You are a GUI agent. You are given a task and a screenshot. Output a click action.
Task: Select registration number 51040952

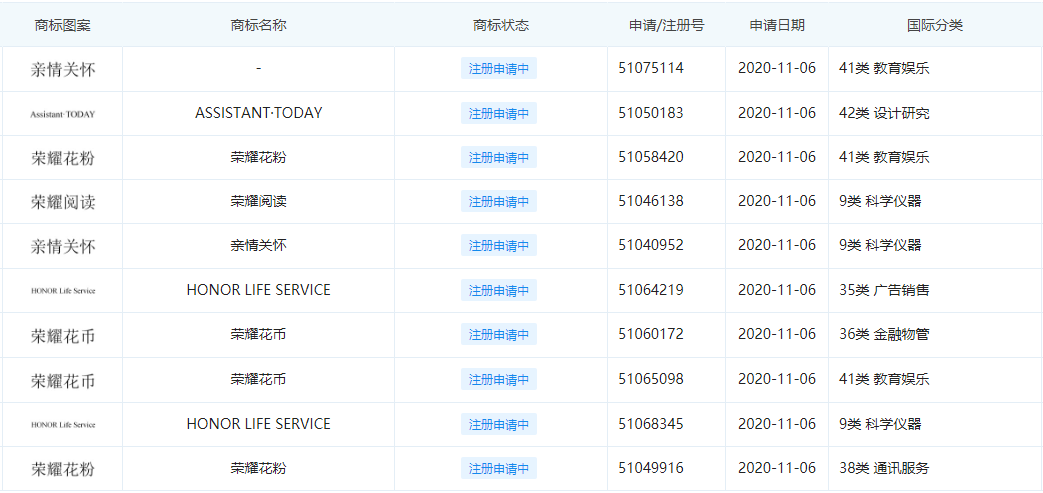pos(651,245)
